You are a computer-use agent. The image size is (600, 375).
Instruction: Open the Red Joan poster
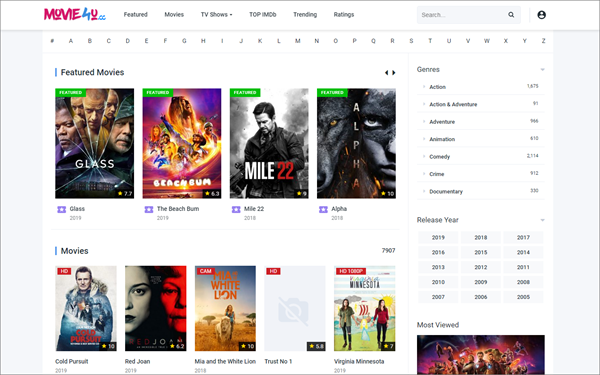[155, 308]
